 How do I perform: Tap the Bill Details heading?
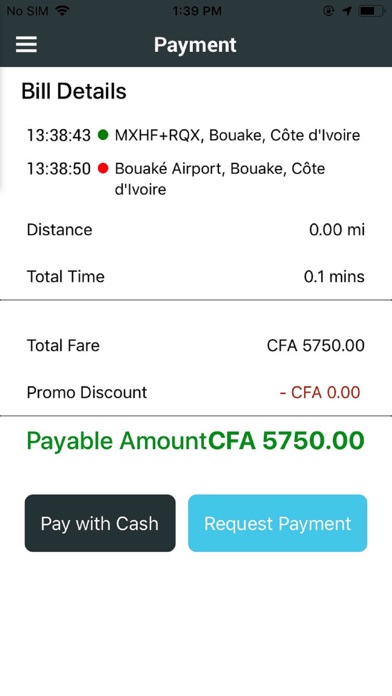point(74,91)
